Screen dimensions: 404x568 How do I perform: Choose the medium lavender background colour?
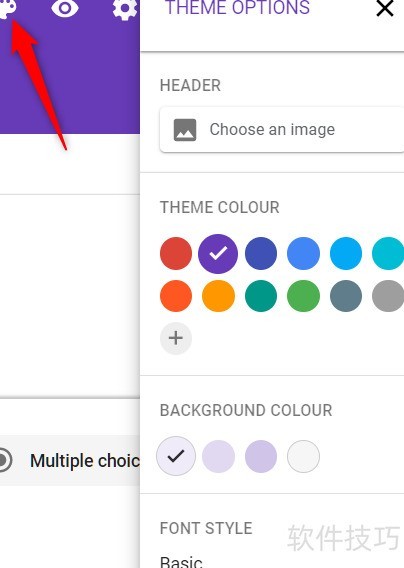click(261, 456)
